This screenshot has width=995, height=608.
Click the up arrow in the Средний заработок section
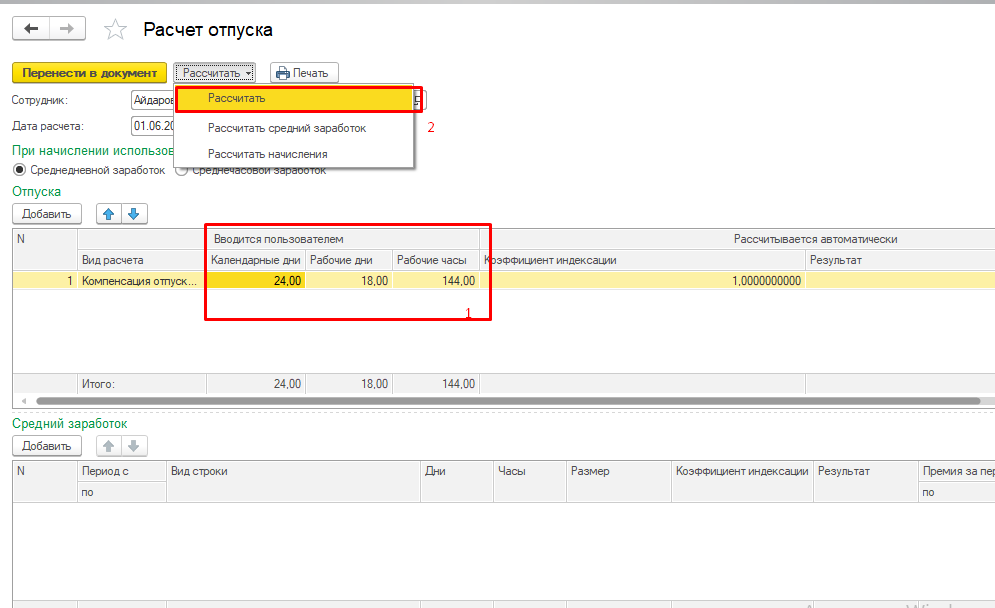[109, 446]
